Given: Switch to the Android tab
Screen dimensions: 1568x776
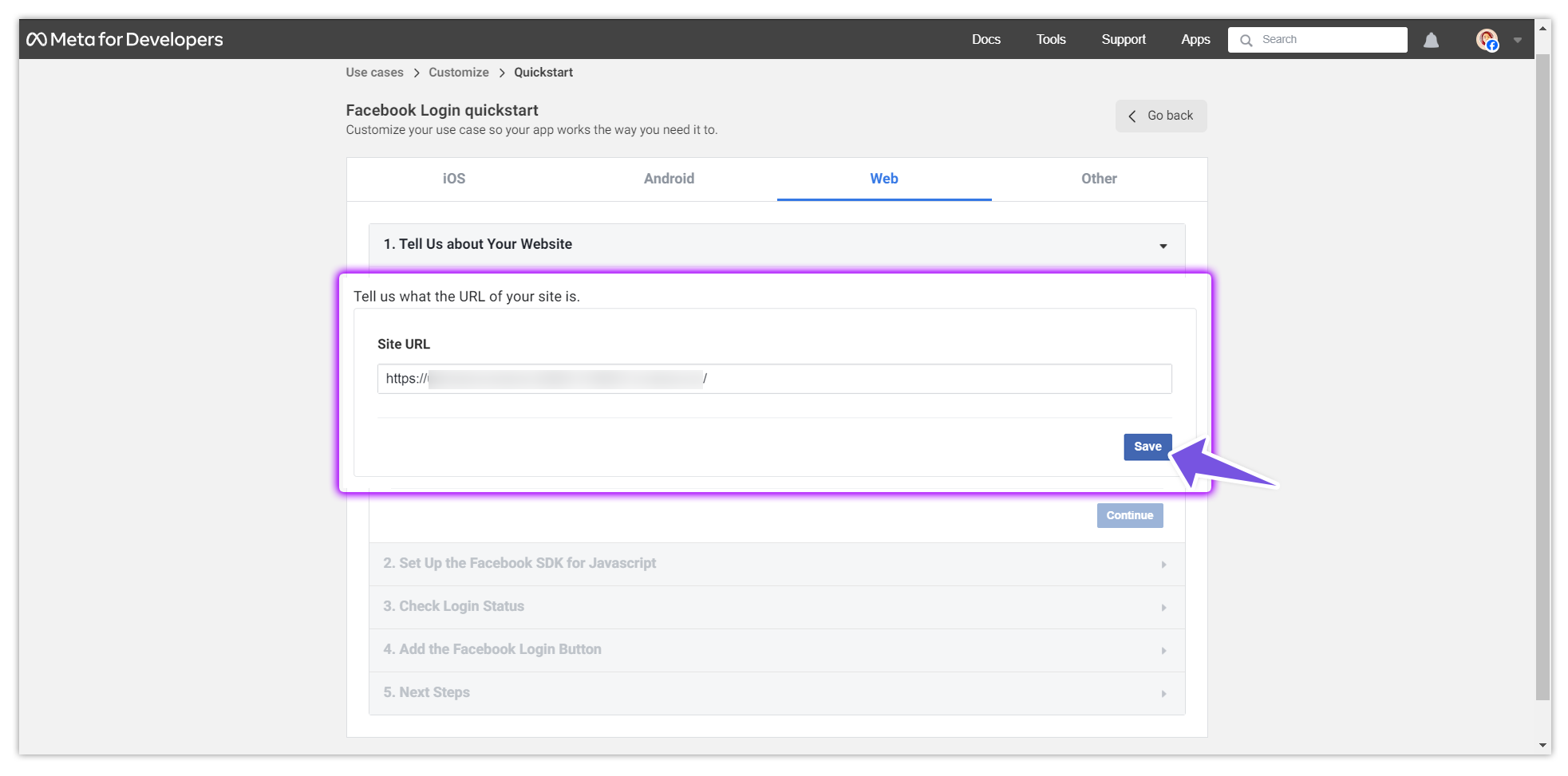Looking at the screenshot, I should coord(669,179).
